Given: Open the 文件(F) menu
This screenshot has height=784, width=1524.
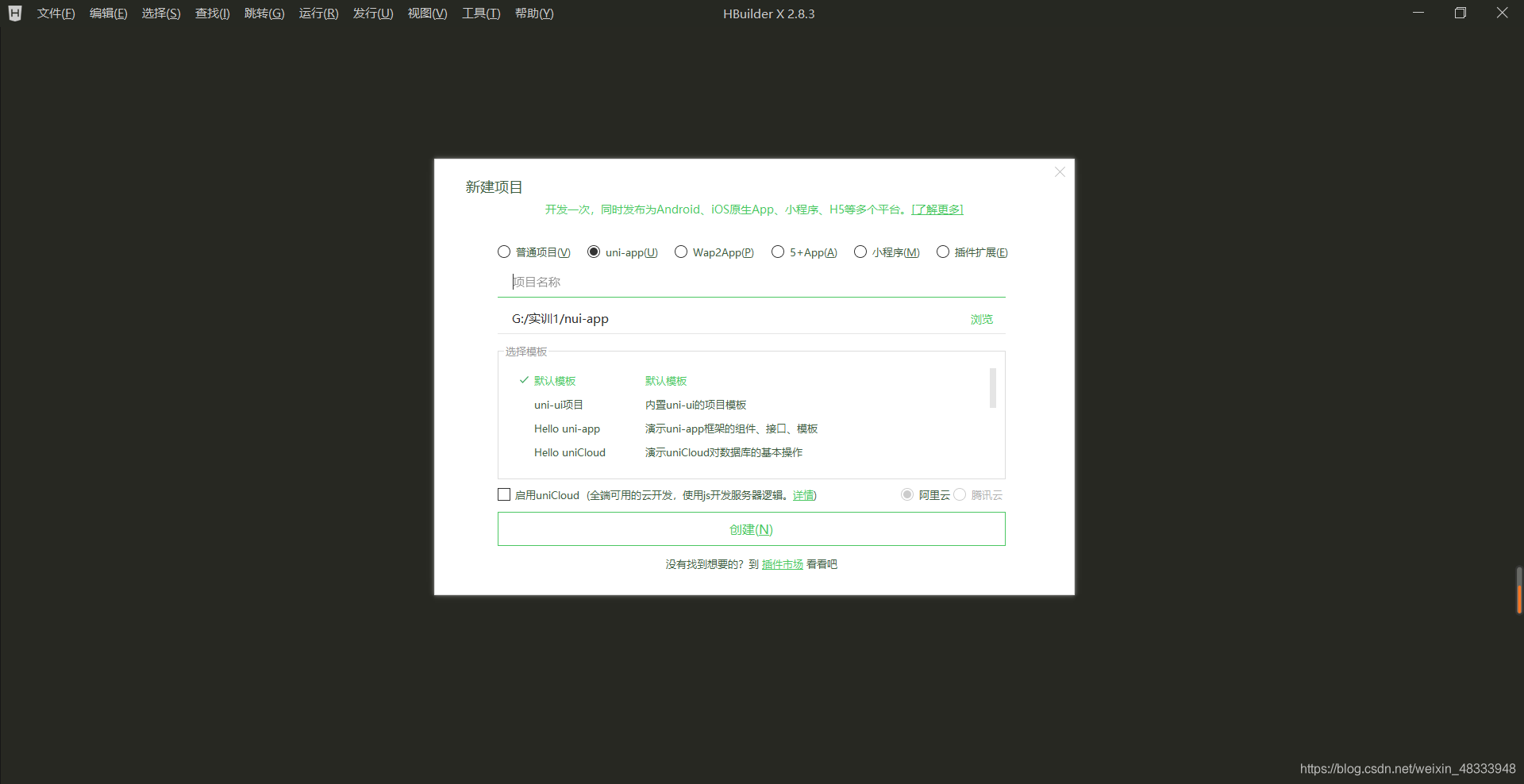Looking at the screenshot, I should [x=56, y=13].
